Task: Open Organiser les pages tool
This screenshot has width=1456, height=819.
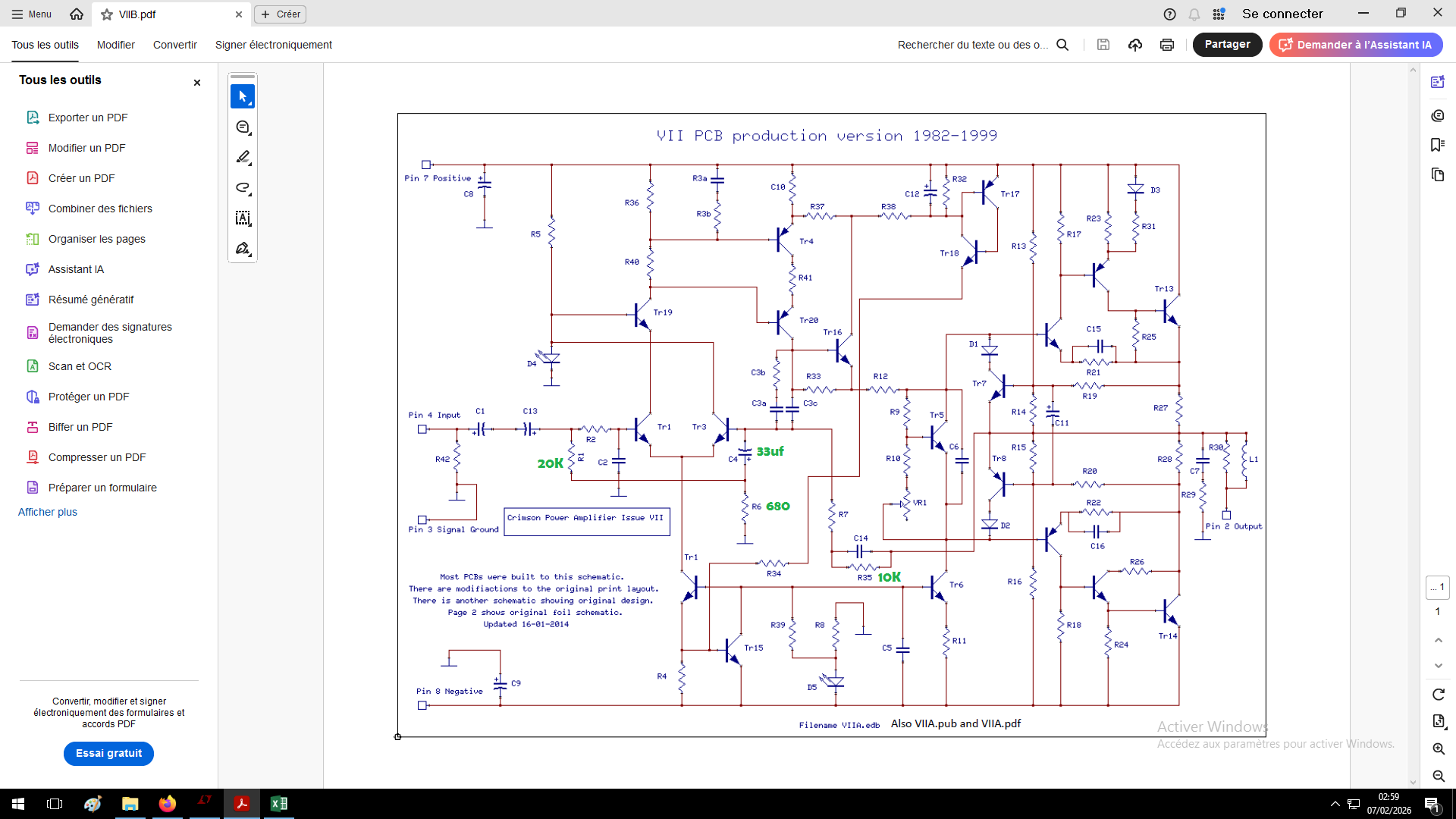Action: pyautogui.click(x=97, y=239)
